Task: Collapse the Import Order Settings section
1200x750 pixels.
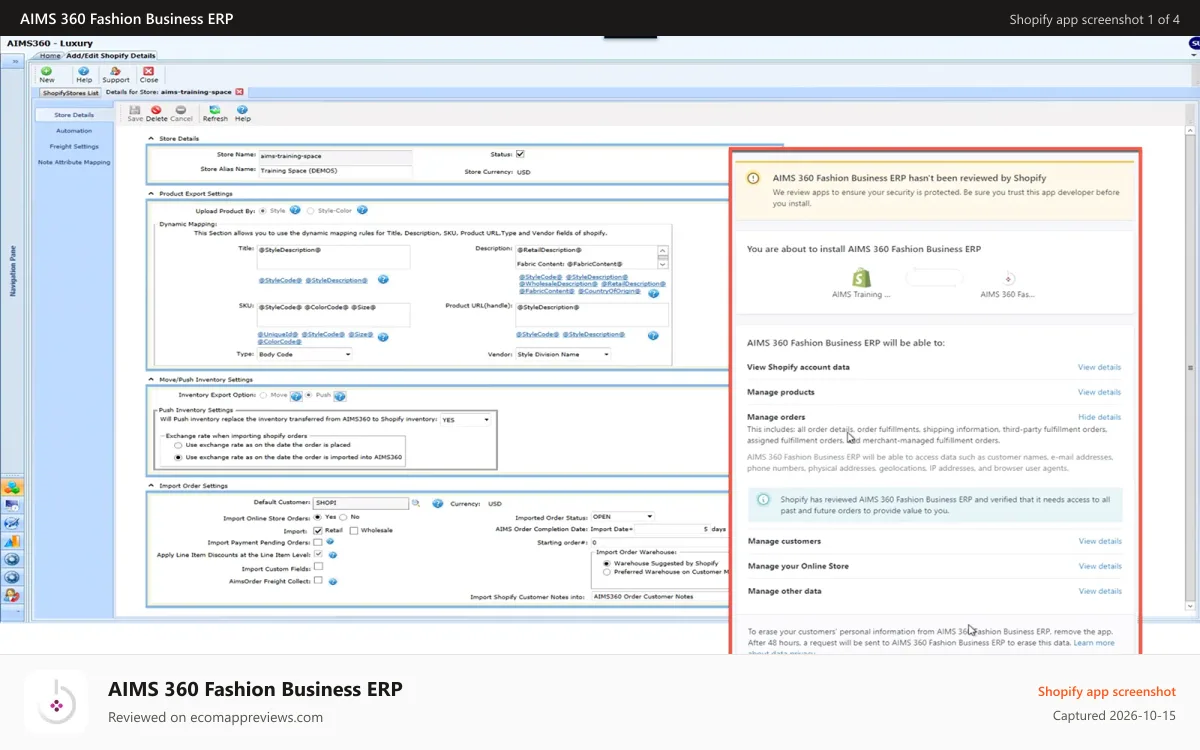Action: pos(151,486)
